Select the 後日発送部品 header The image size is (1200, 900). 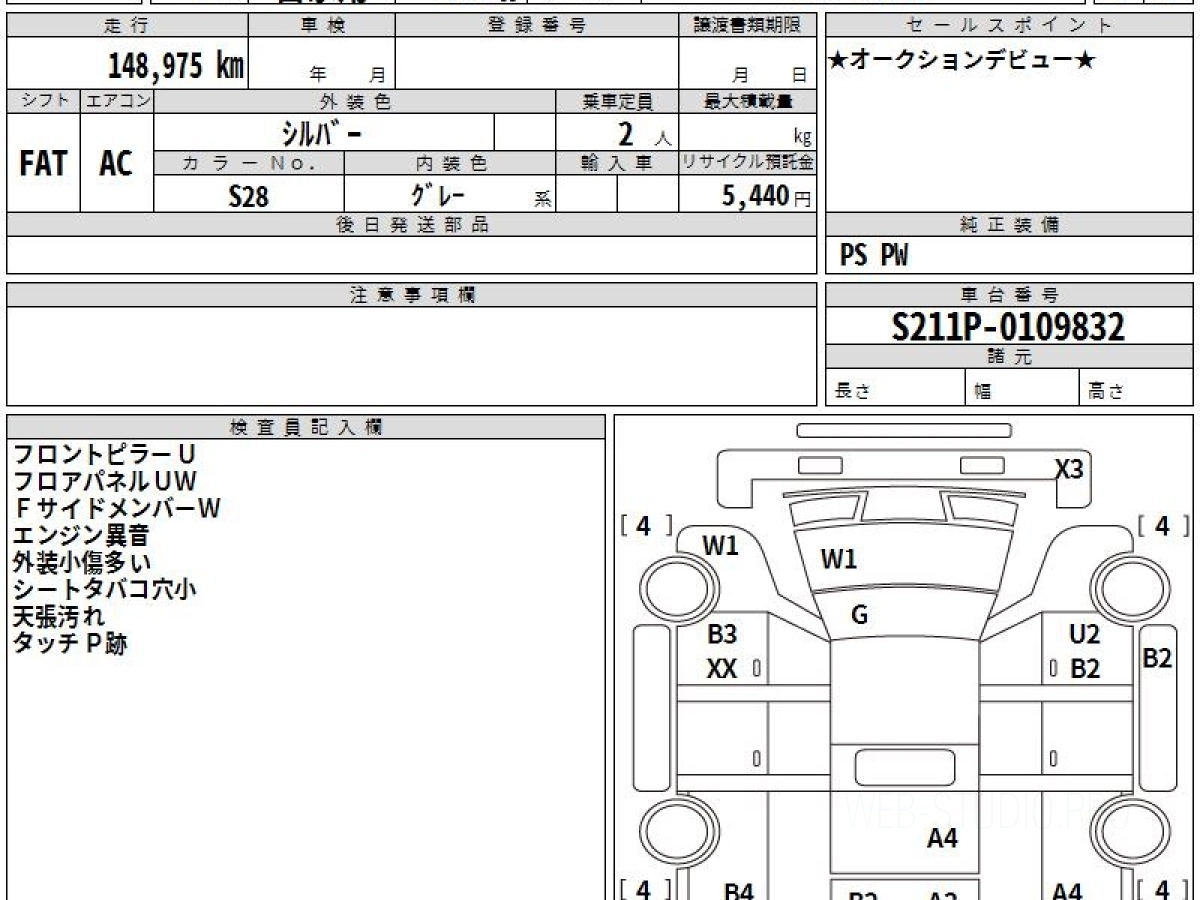pos(412,225)
